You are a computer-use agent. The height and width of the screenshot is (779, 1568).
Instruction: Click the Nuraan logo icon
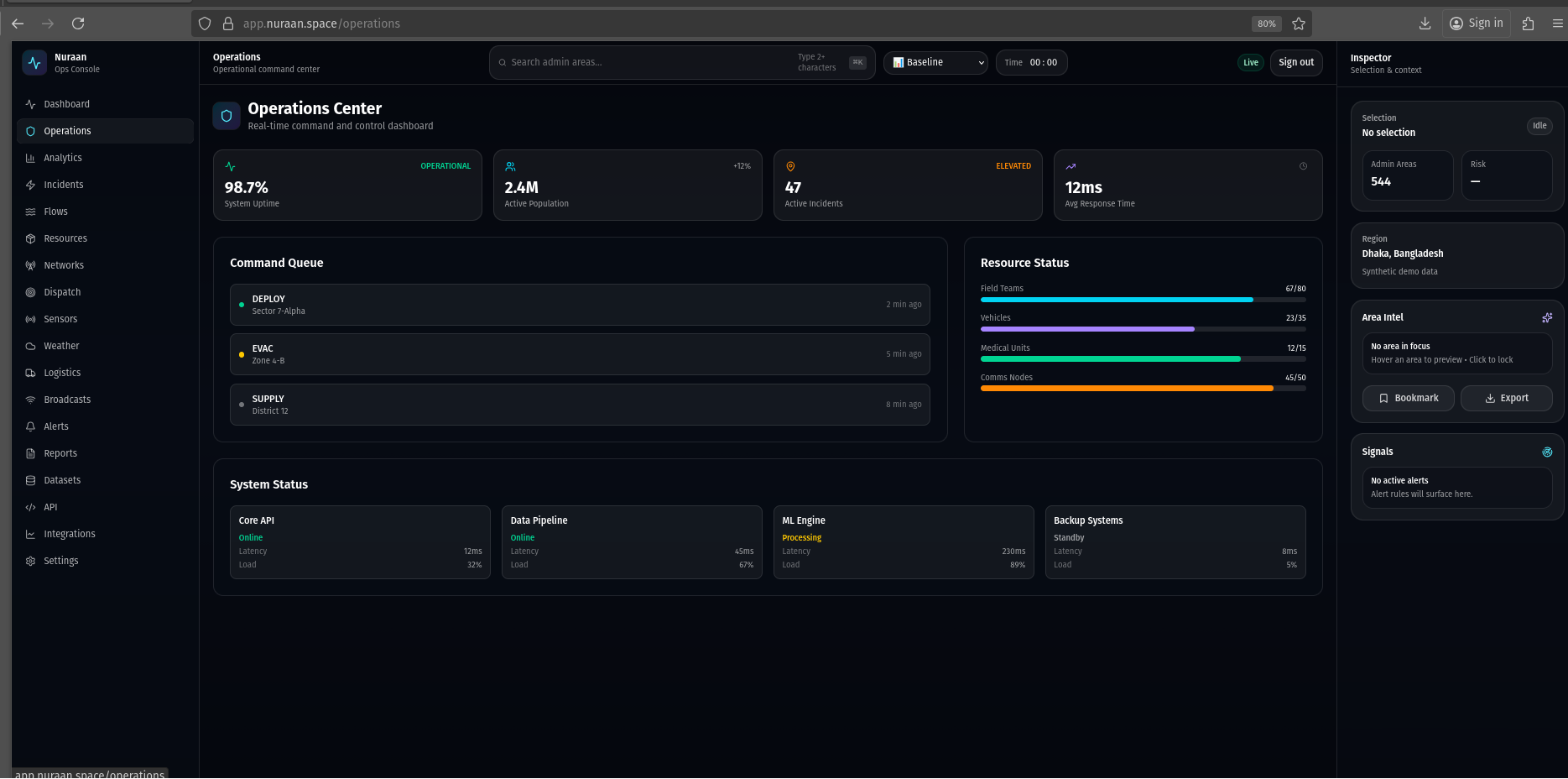[34, 63]
